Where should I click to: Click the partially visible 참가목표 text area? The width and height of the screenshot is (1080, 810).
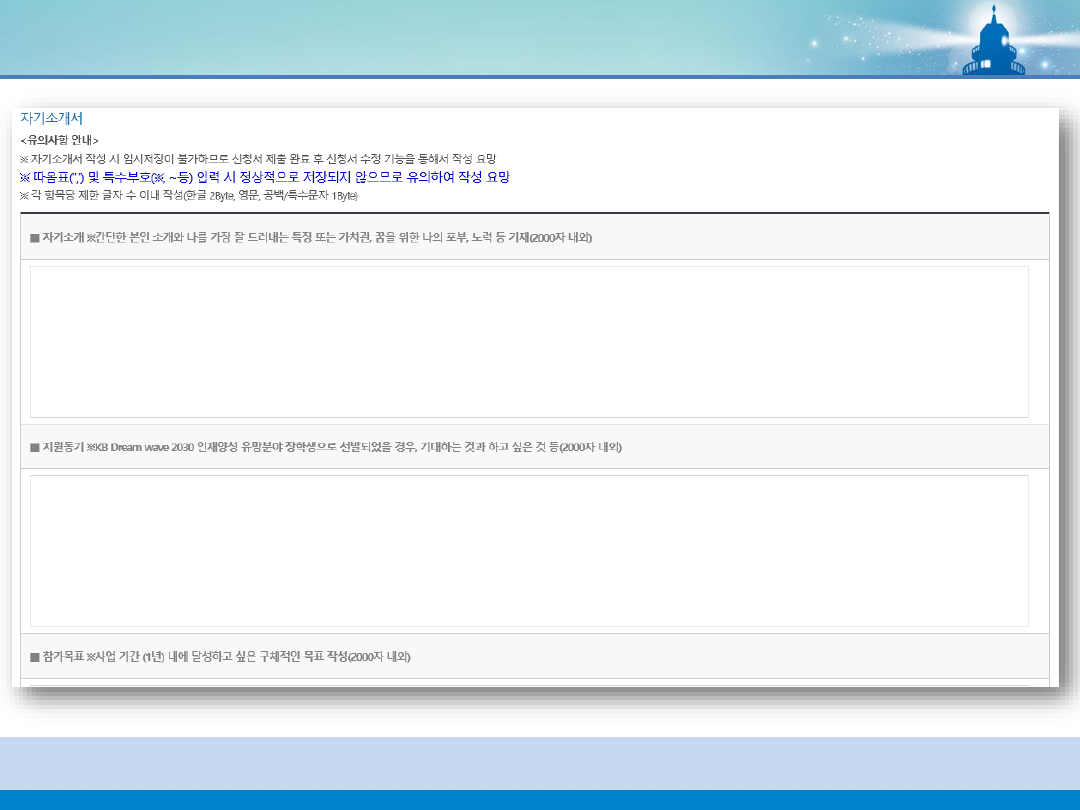click(x=529, y=685)
